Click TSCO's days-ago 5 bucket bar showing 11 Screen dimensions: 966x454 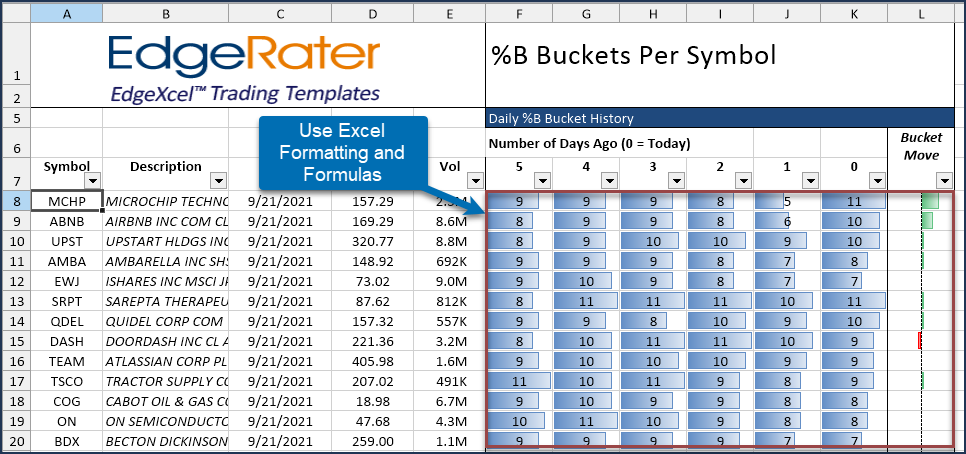(x=519, y=381)
